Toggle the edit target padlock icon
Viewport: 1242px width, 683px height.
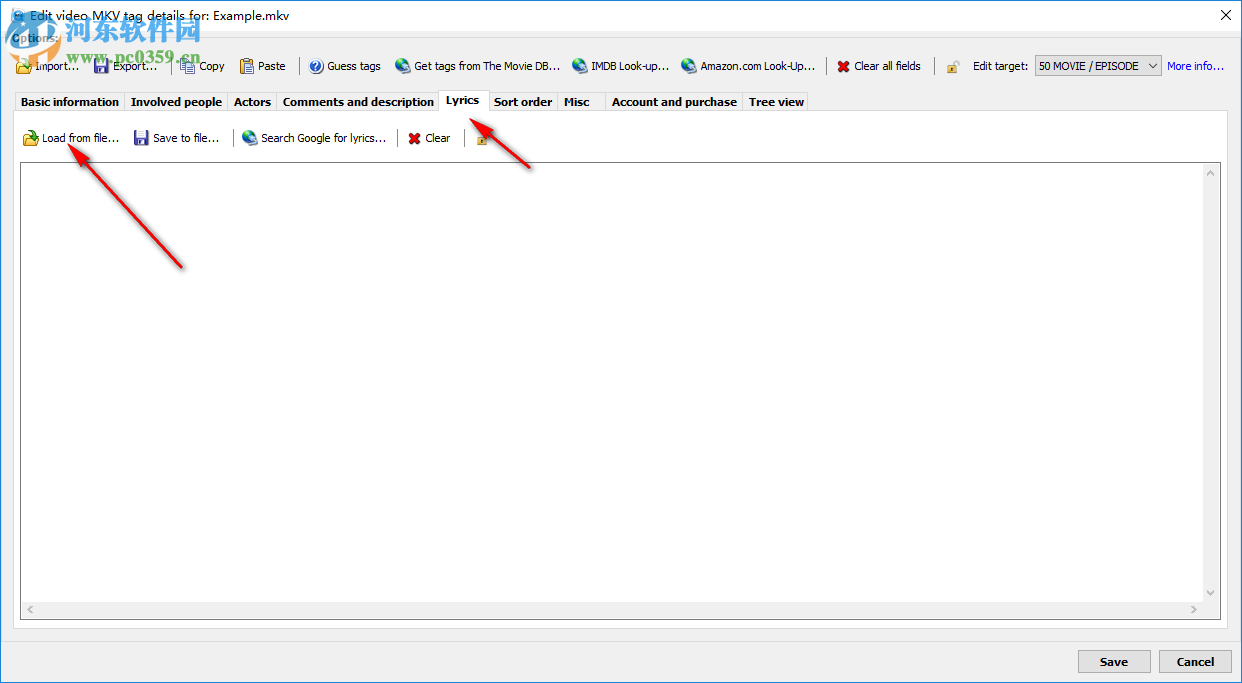point(952,65)
